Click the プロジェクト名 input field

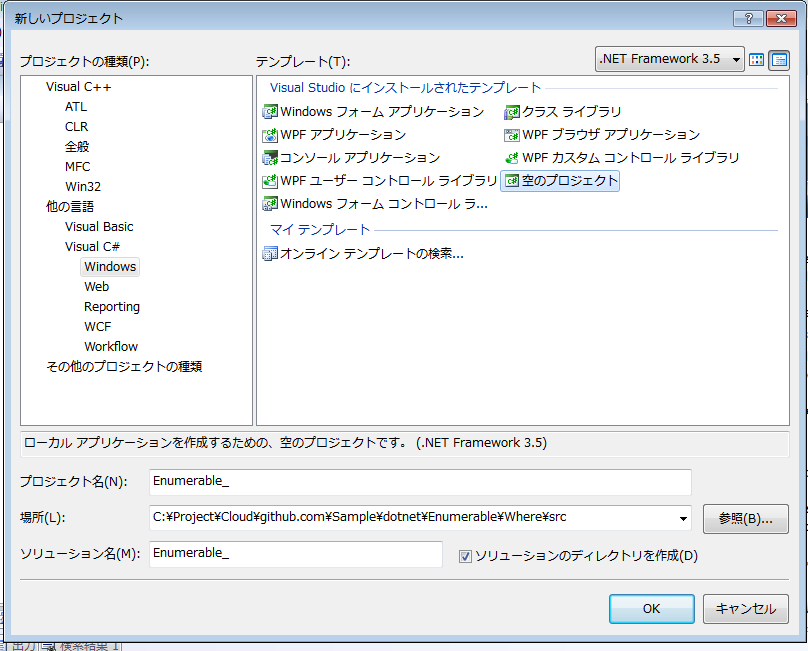pyautogui.click(x=420, y=481)
